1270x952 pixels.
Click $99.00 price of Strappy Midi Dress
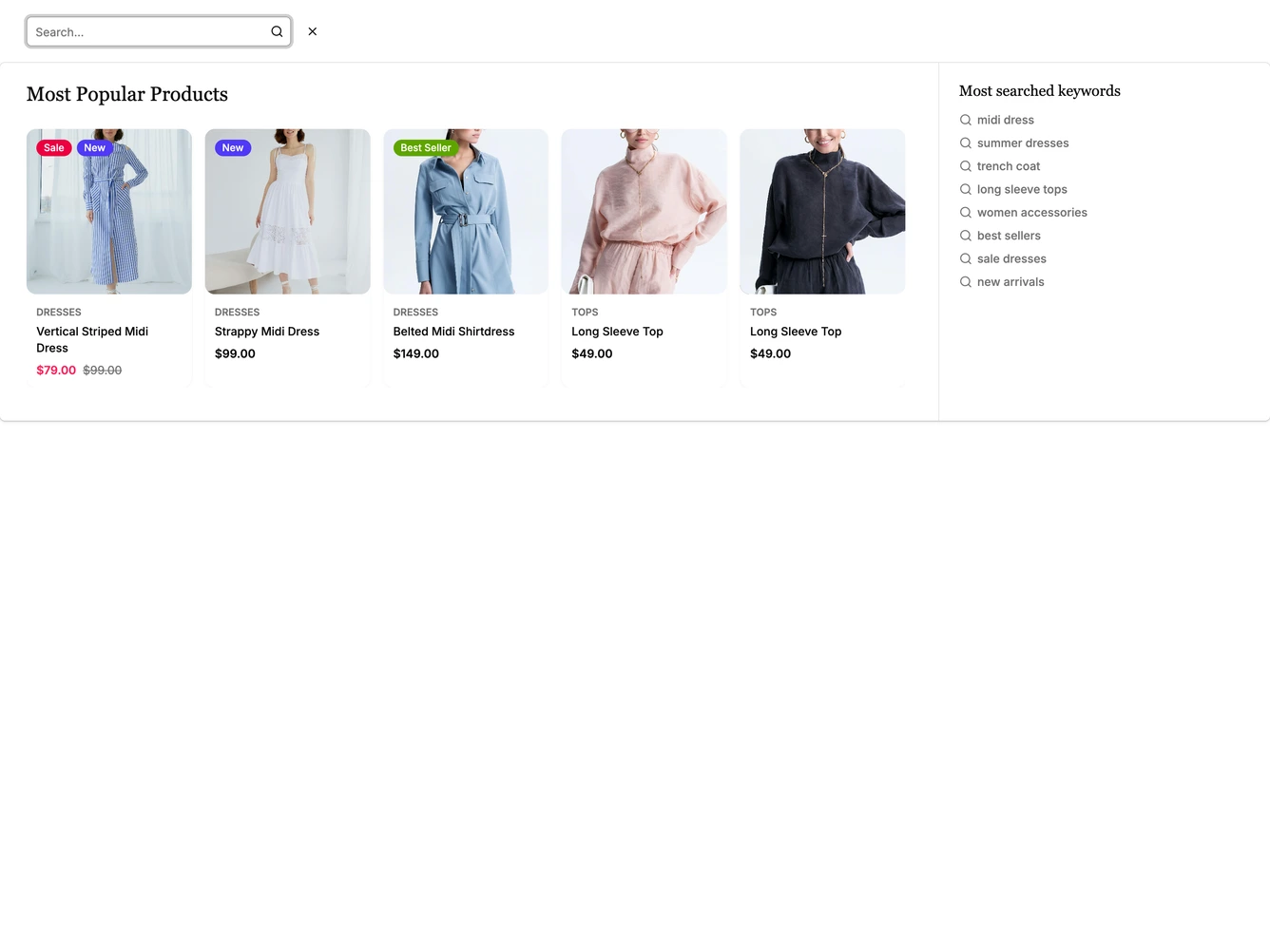235,353
